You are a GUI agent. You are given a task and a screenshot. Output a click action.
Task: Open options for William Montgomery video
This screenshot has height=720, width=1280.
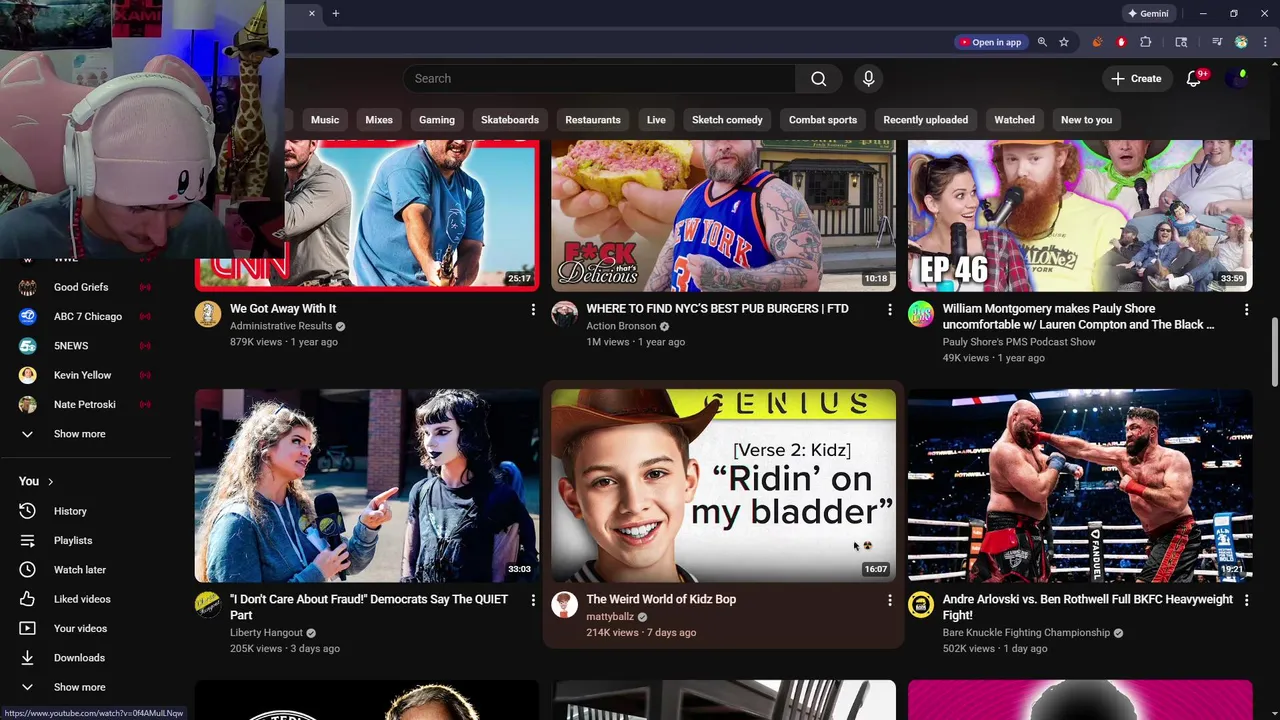pyautogui.click(x=1246, y=310)
